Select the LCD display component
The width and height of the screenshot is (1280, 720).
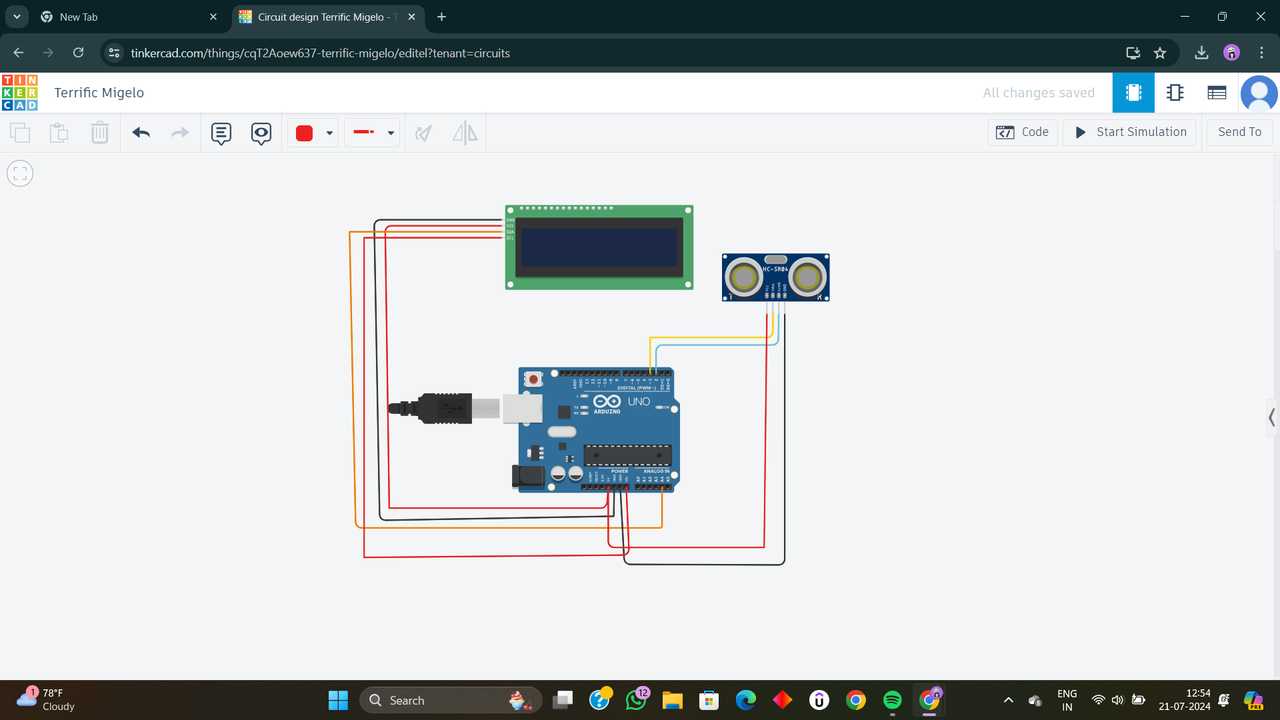pyautogui.click(x=599, y=247)
